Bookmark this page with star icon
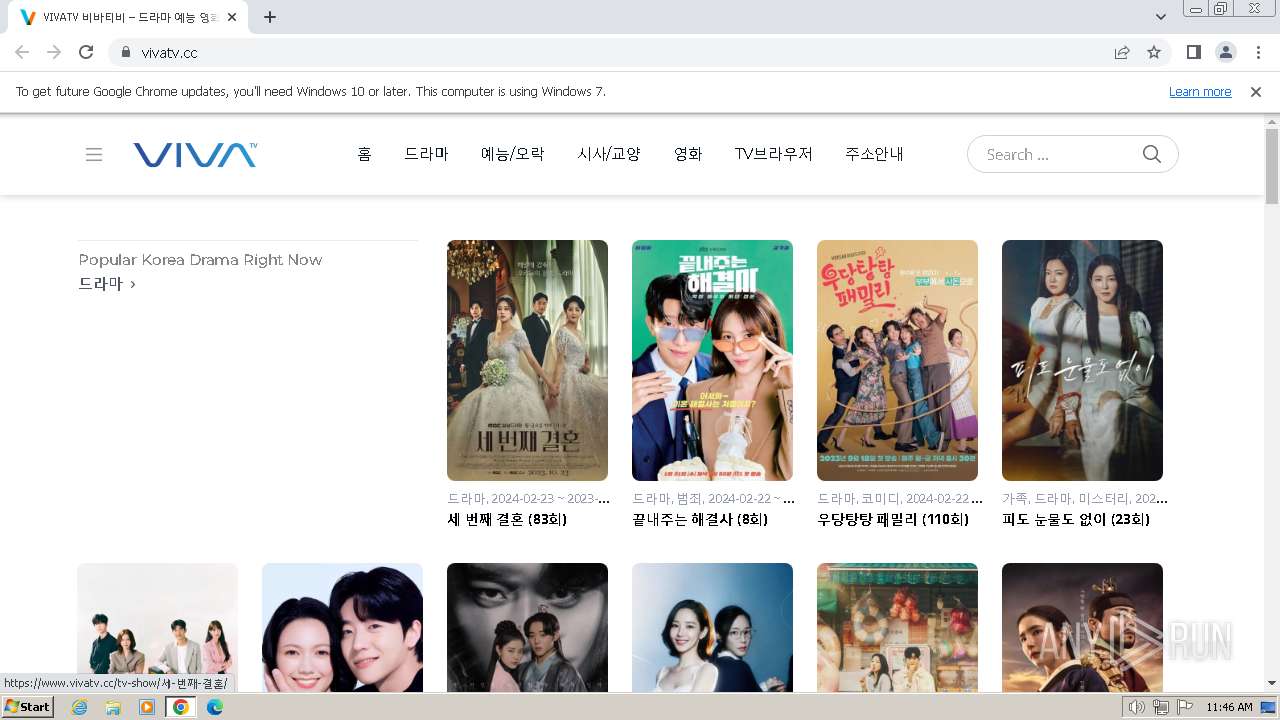This screenshot has width=1280, height=720. (x=1154, y=52)
